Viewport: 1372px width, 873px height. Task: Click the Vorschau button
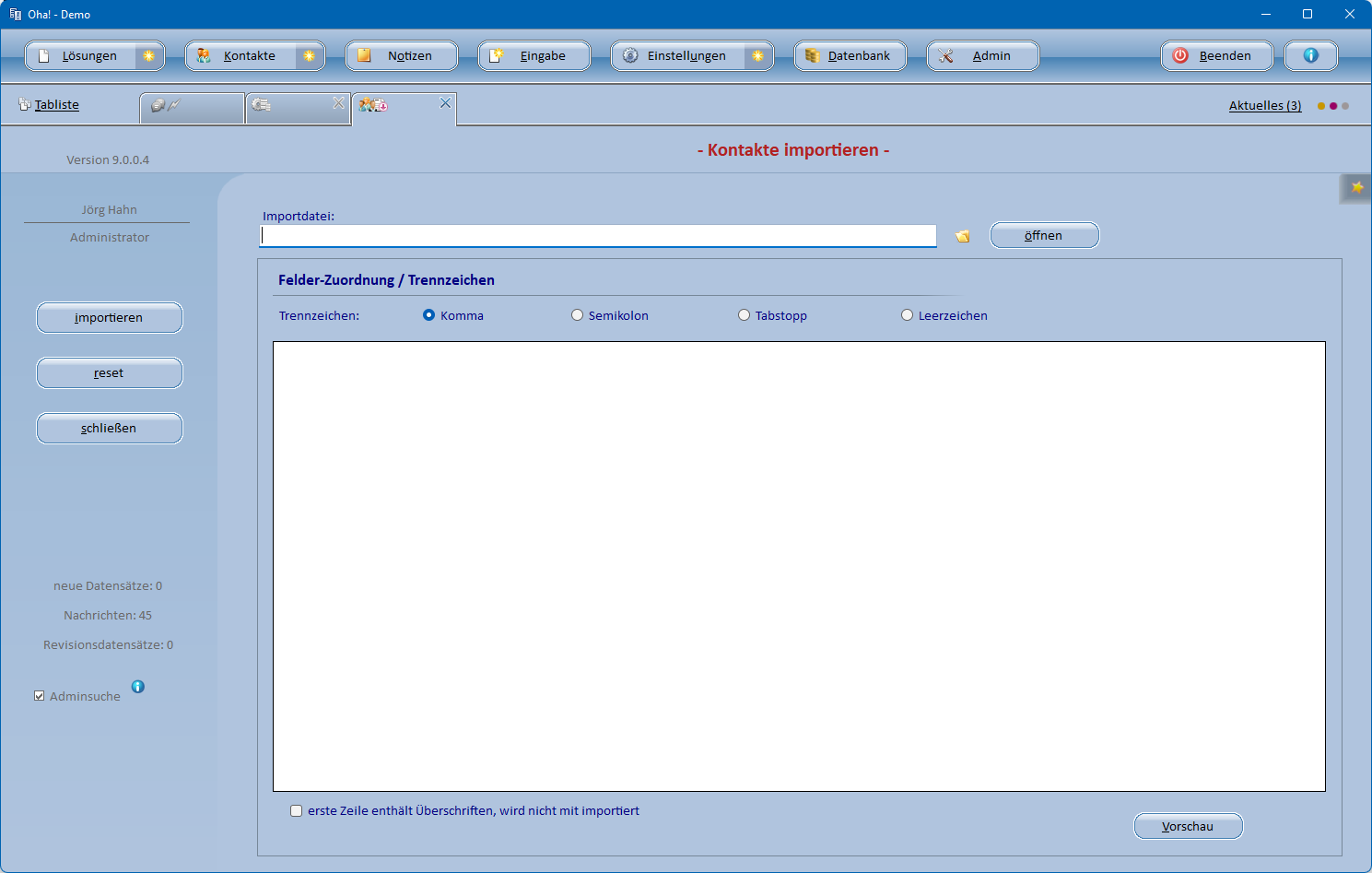[x=1187, y=826]
